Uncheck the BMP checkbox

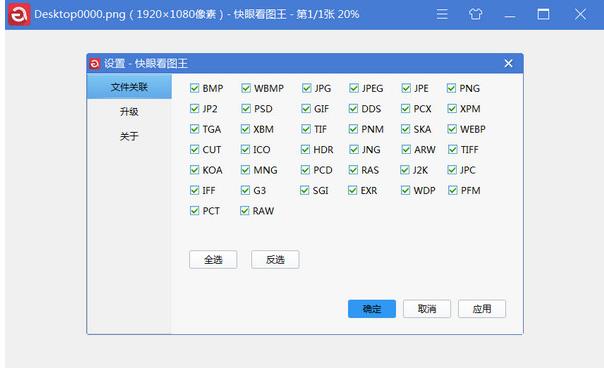coord(195,88)
